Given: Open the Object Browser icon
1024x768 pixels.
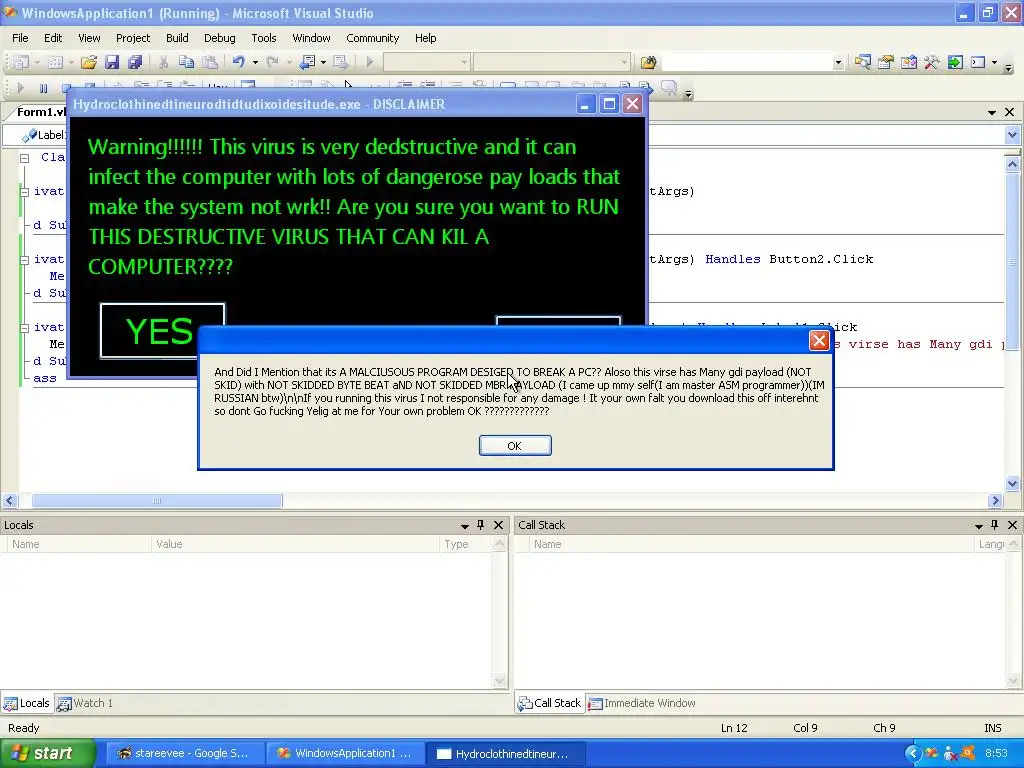Looking at the screenshot, I should coord(908,62).
